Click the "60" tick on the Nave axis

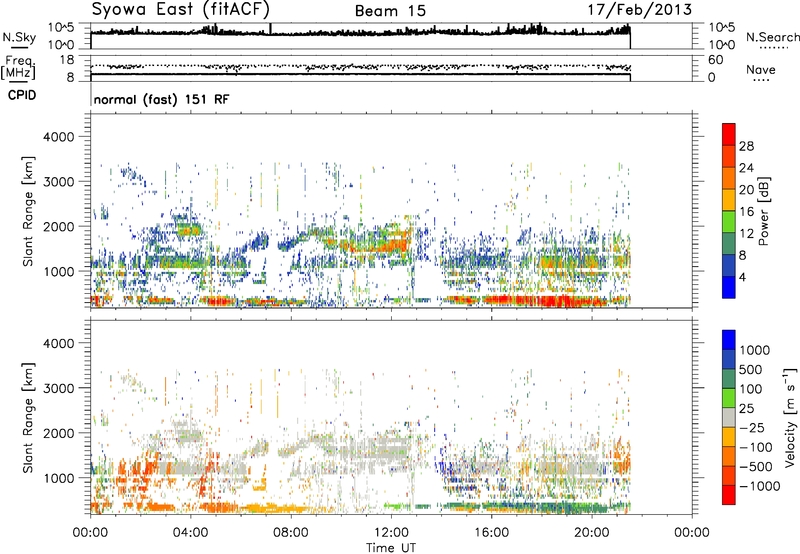click(715, 60)
